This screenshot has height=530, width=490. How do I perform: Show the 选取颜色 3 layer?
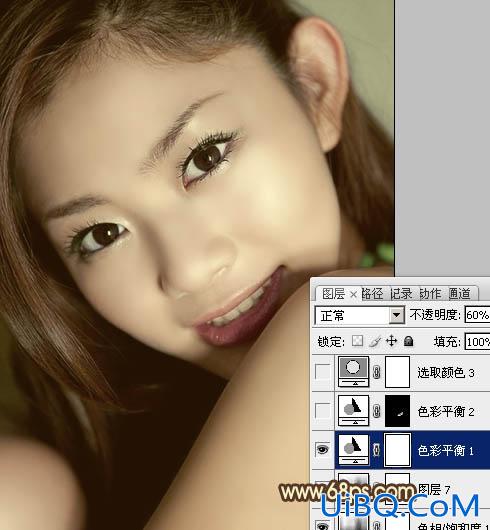323,372
